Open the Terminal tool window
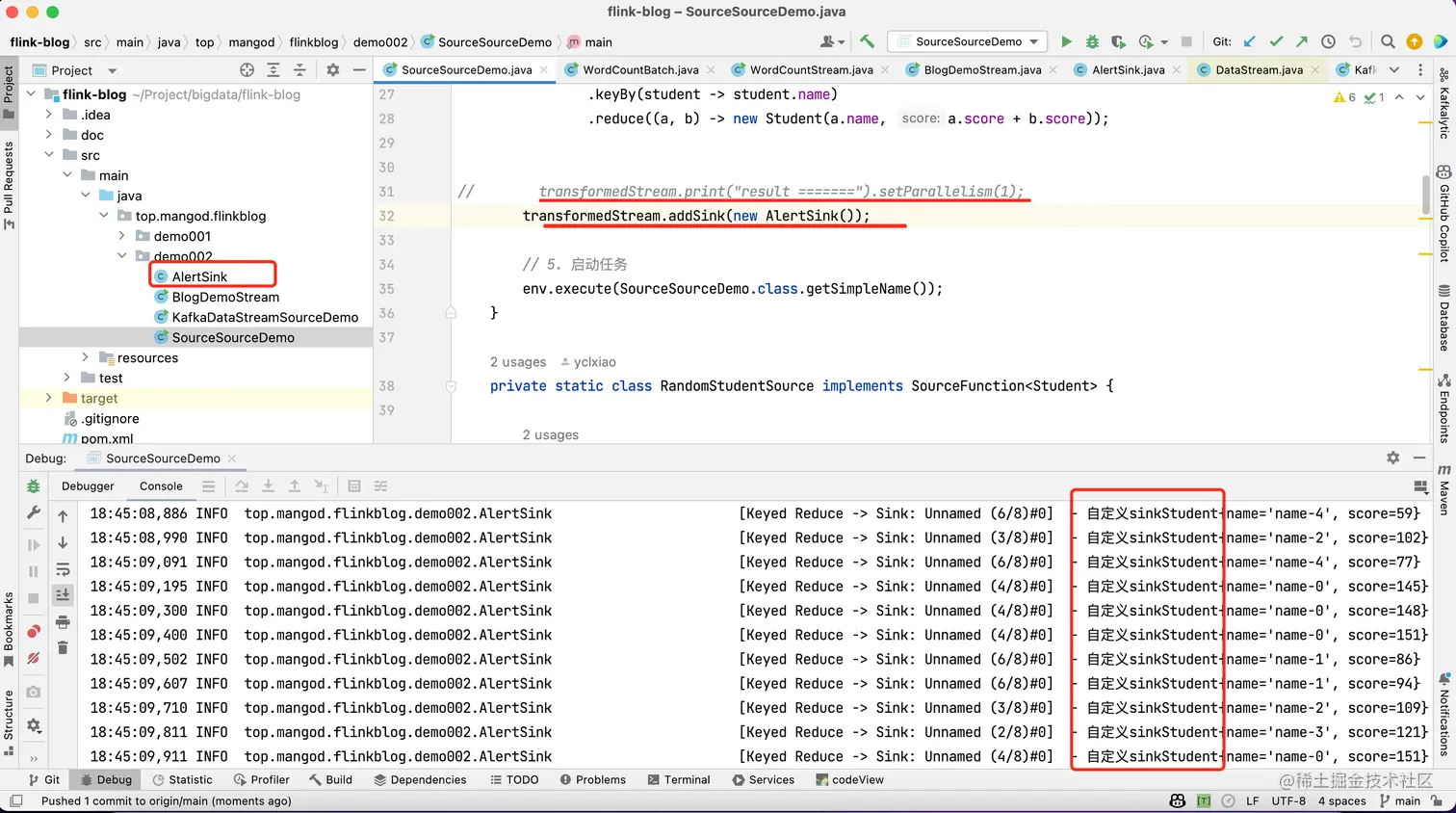 click(x=679, y=780)
